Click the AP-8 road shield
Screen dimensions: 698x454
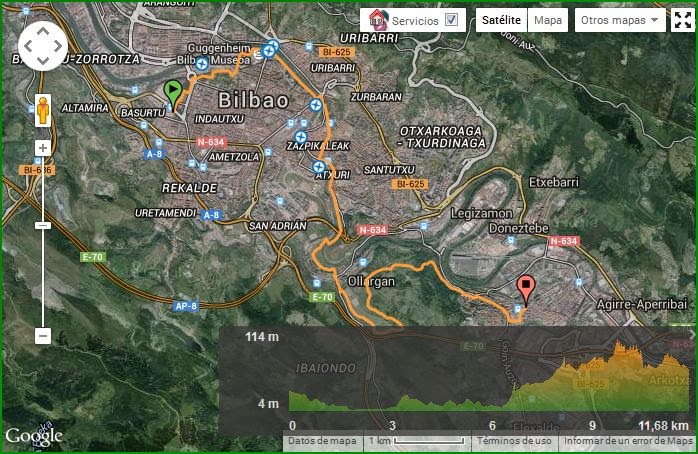(x=186, y=306)
